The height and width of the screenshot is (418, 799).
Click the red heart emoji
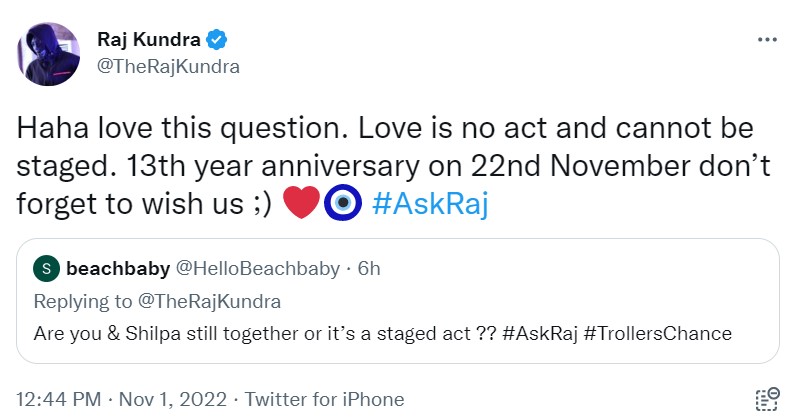[x=301, y=204]
